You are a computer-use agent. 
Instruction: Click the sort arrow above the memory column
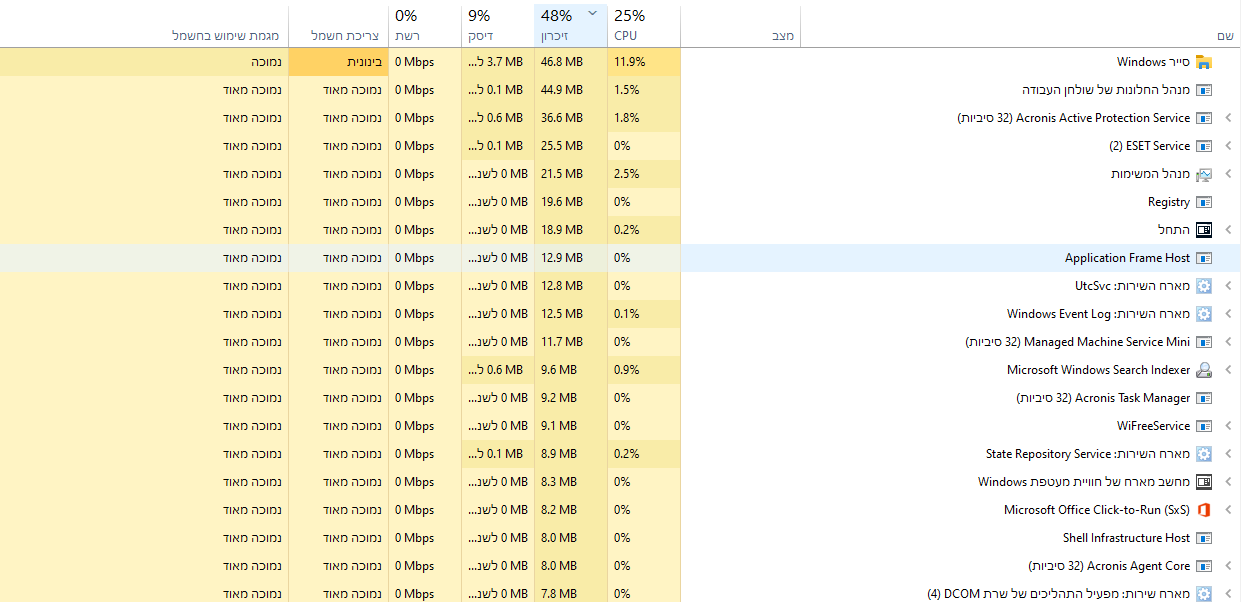[592, 14]
